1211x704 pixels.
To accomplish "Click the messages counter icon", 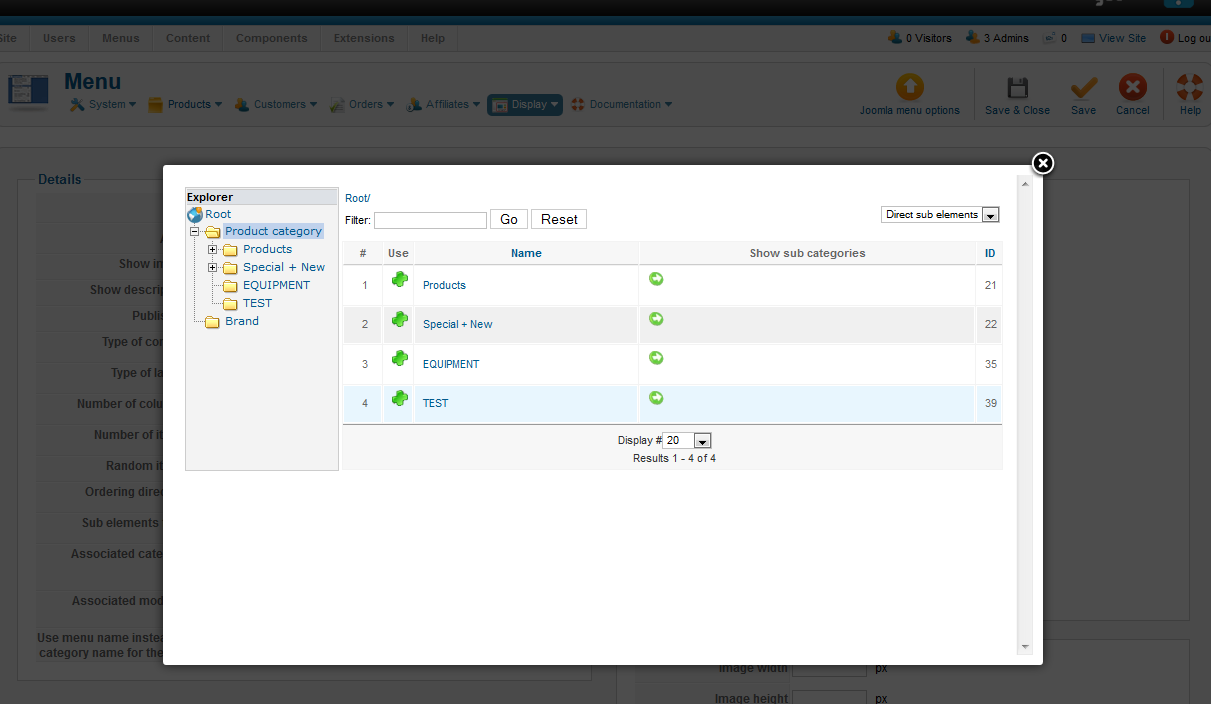I will 1049,38.
